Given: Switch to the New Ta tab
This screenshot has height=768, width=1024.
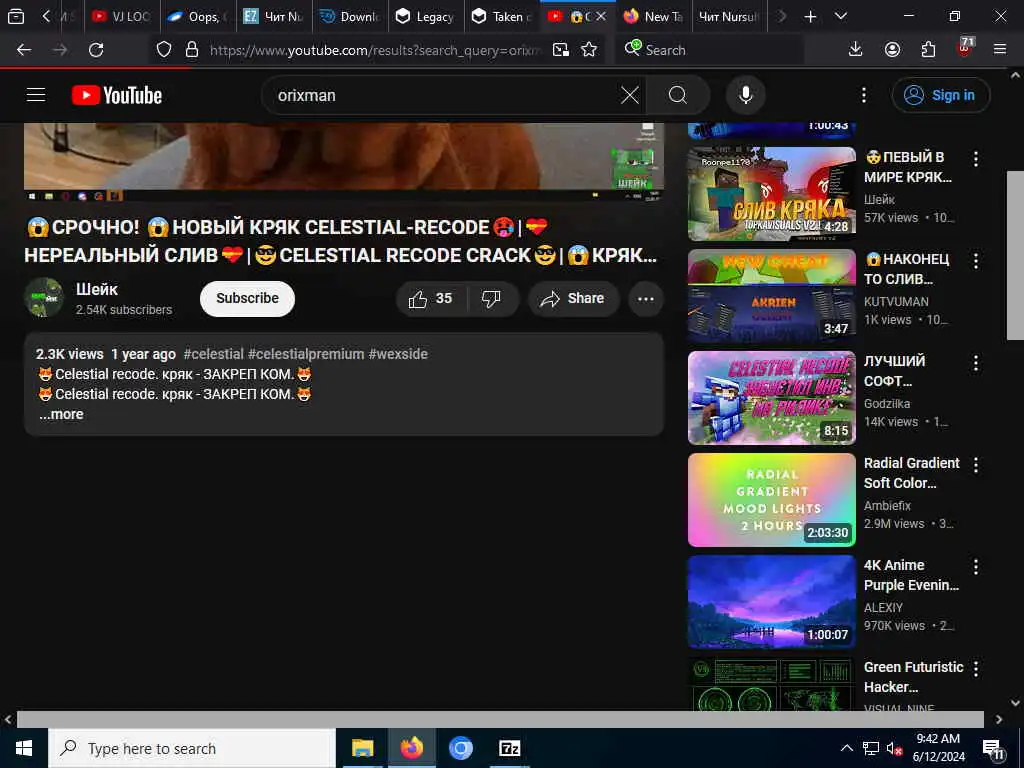Looking at the screenshot, I should (653, 17).
